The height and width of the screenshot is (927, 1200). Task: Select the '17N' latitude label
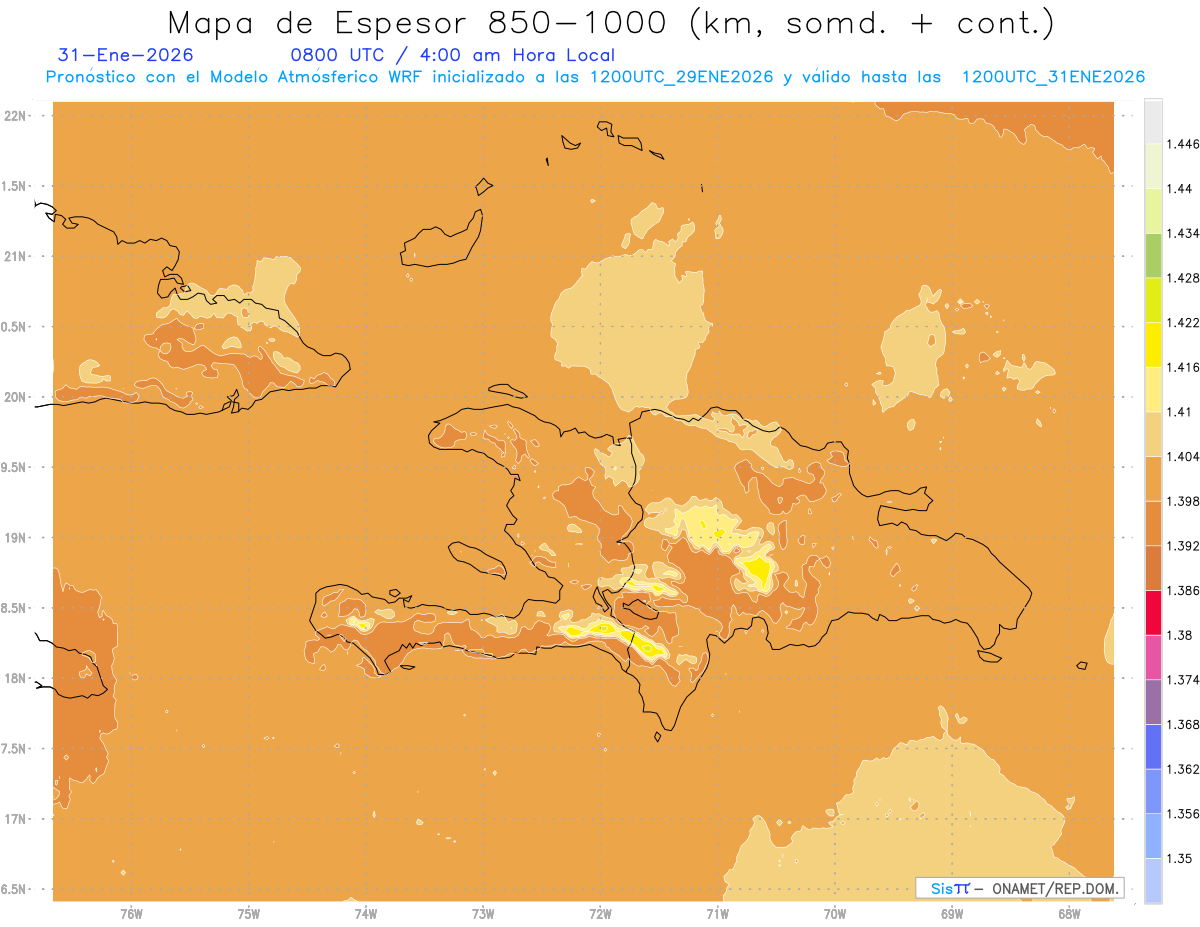click(17, 819)
